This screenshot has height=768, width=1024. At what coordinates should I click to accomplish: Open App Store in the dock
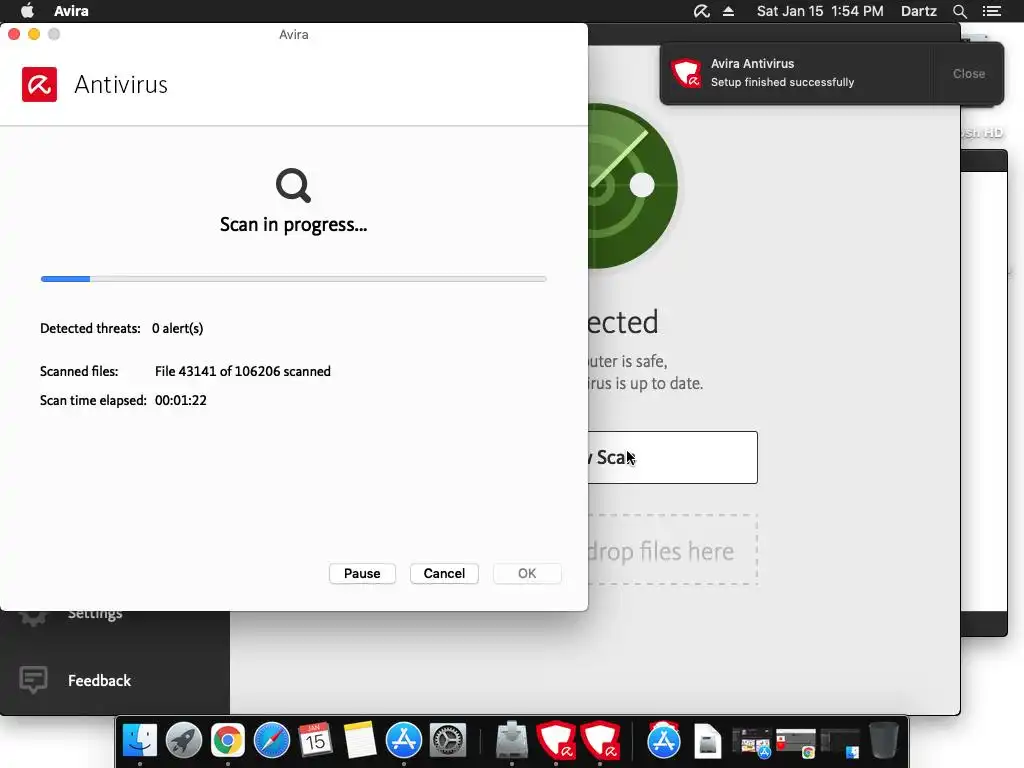(404, 741)
